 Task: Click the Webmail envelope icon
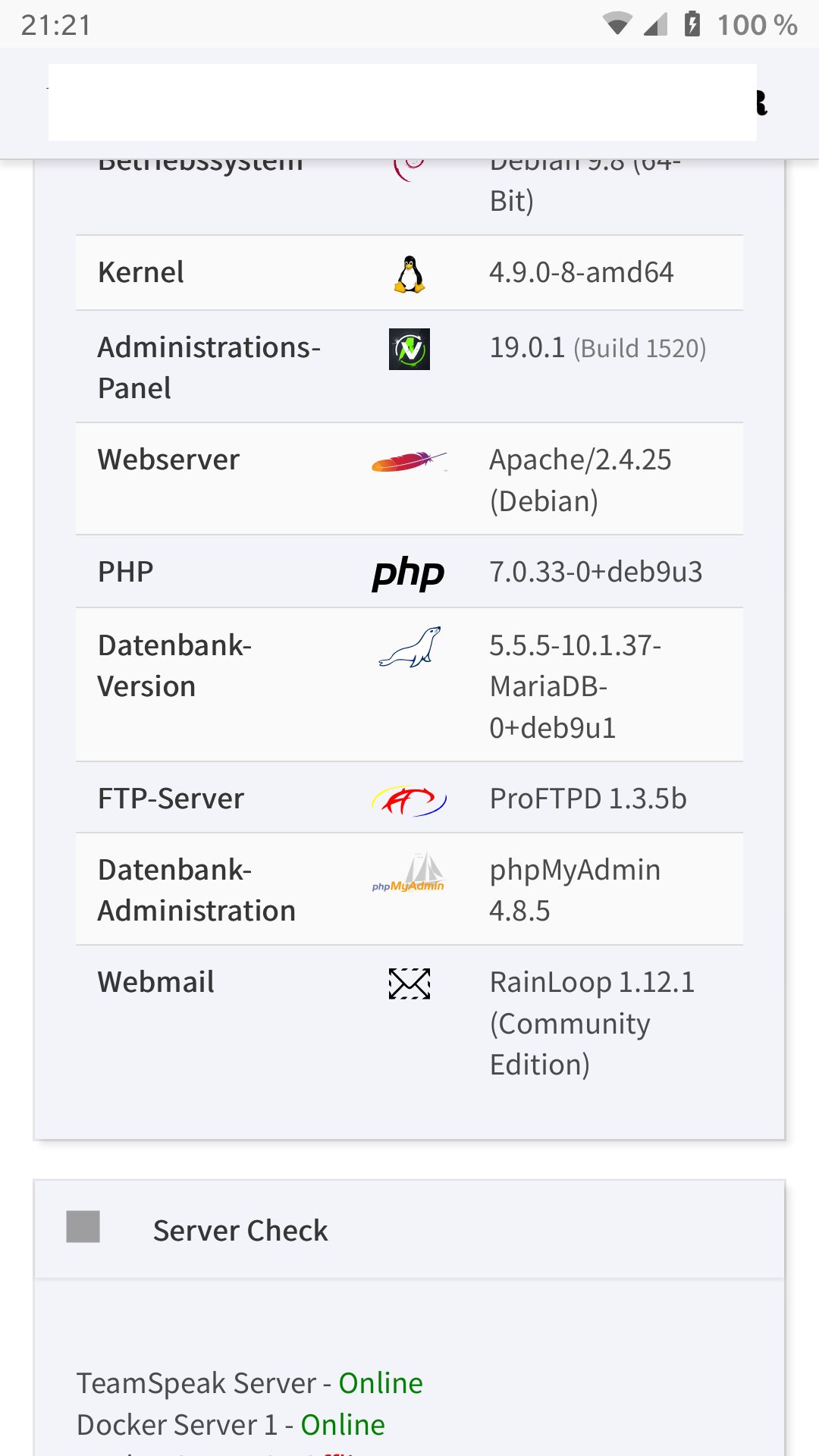tap(409, 984)
